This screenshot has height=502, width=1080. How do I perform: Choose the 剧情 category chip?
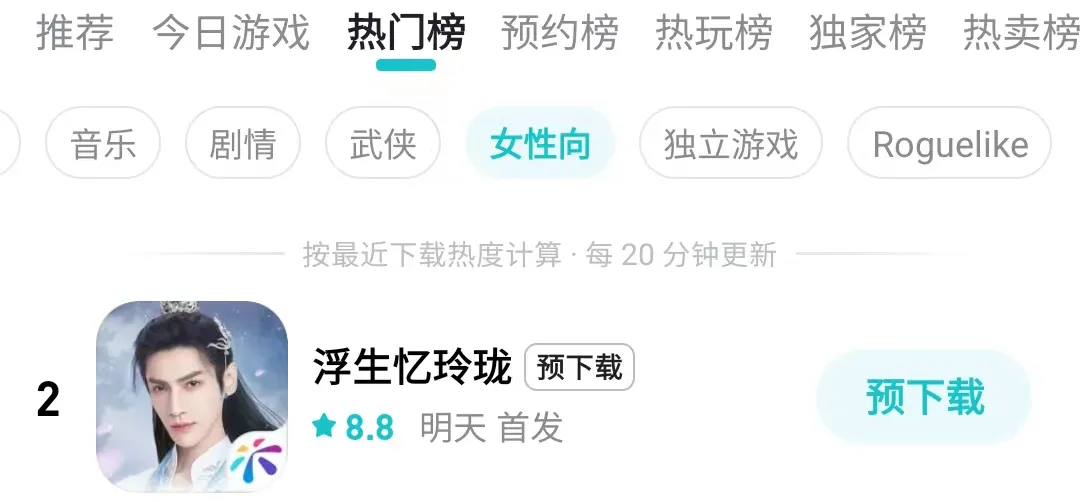pyautogui.click(x=242, y=143)
